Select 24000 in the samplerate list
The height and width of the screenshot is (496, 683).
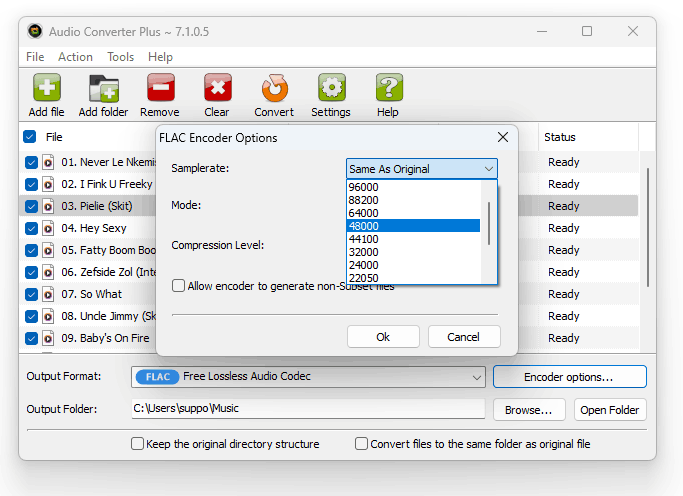[x=413, y=265]
